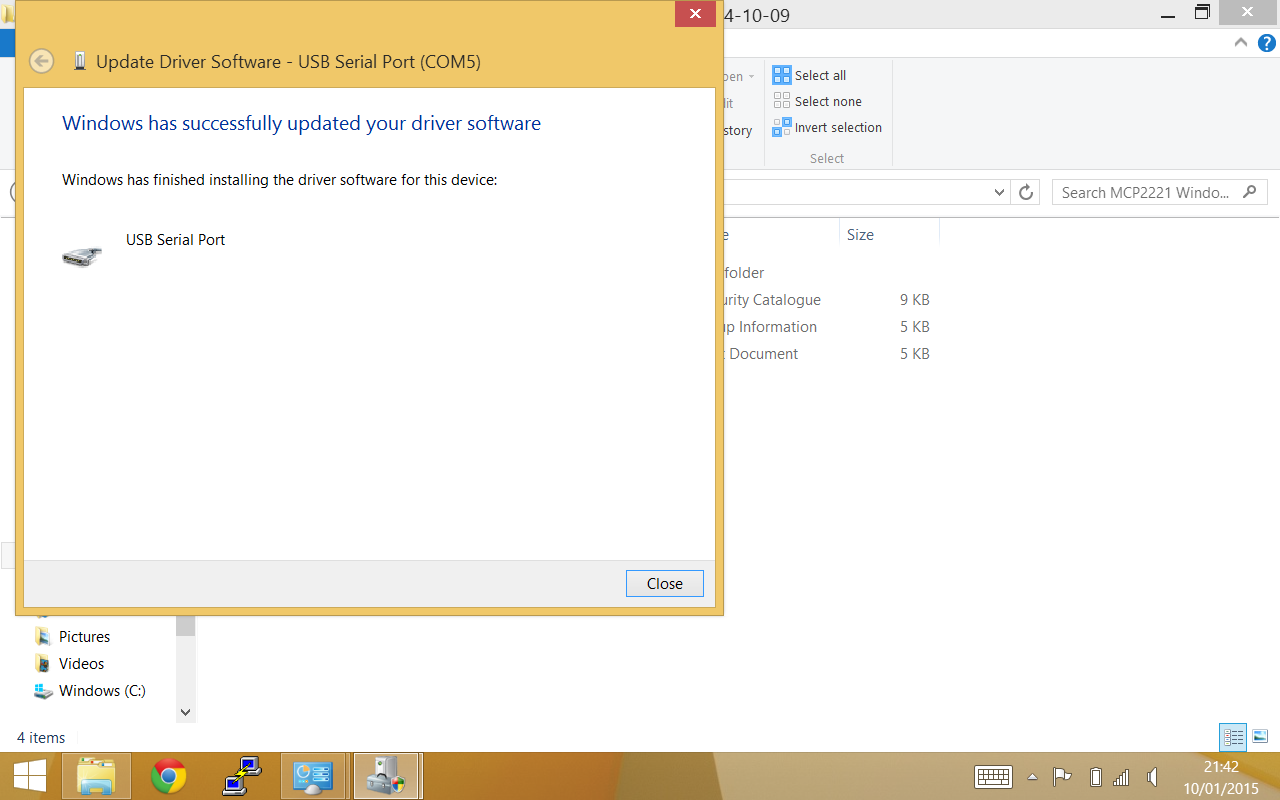Collapse the ribbon using the chevron
This screenshot has height=800, width=1280.
click(x=1240, y=44)
